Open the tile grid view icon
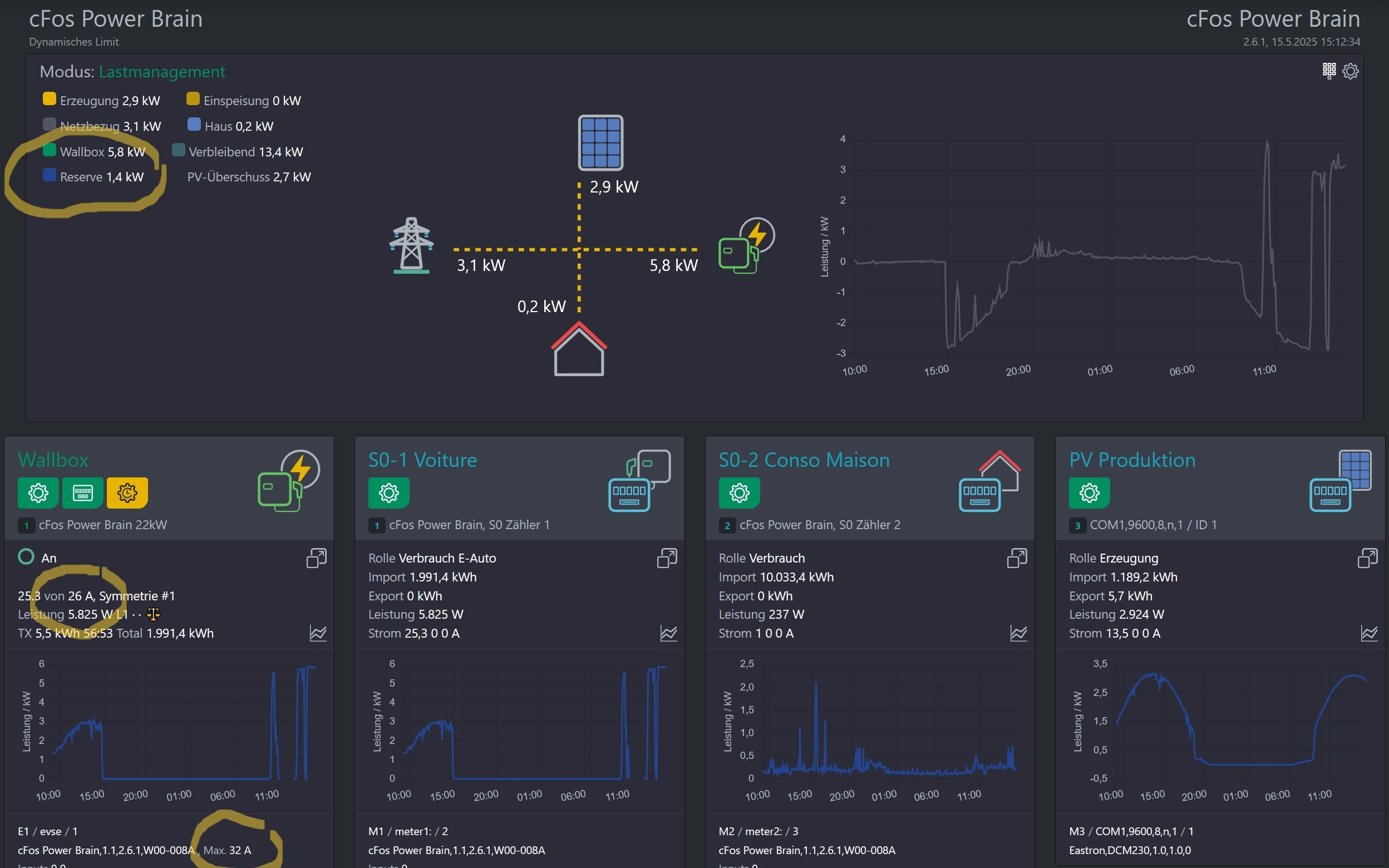 pos(1329,71)
